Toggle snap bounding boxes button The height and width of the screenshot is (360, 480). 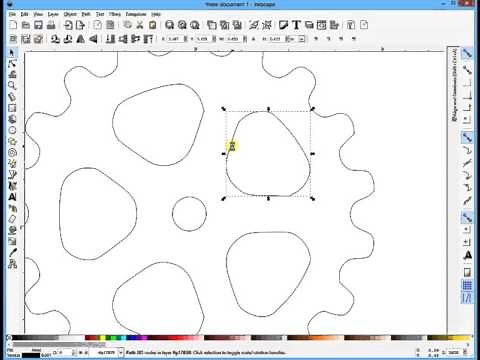[x=467, y=70]
